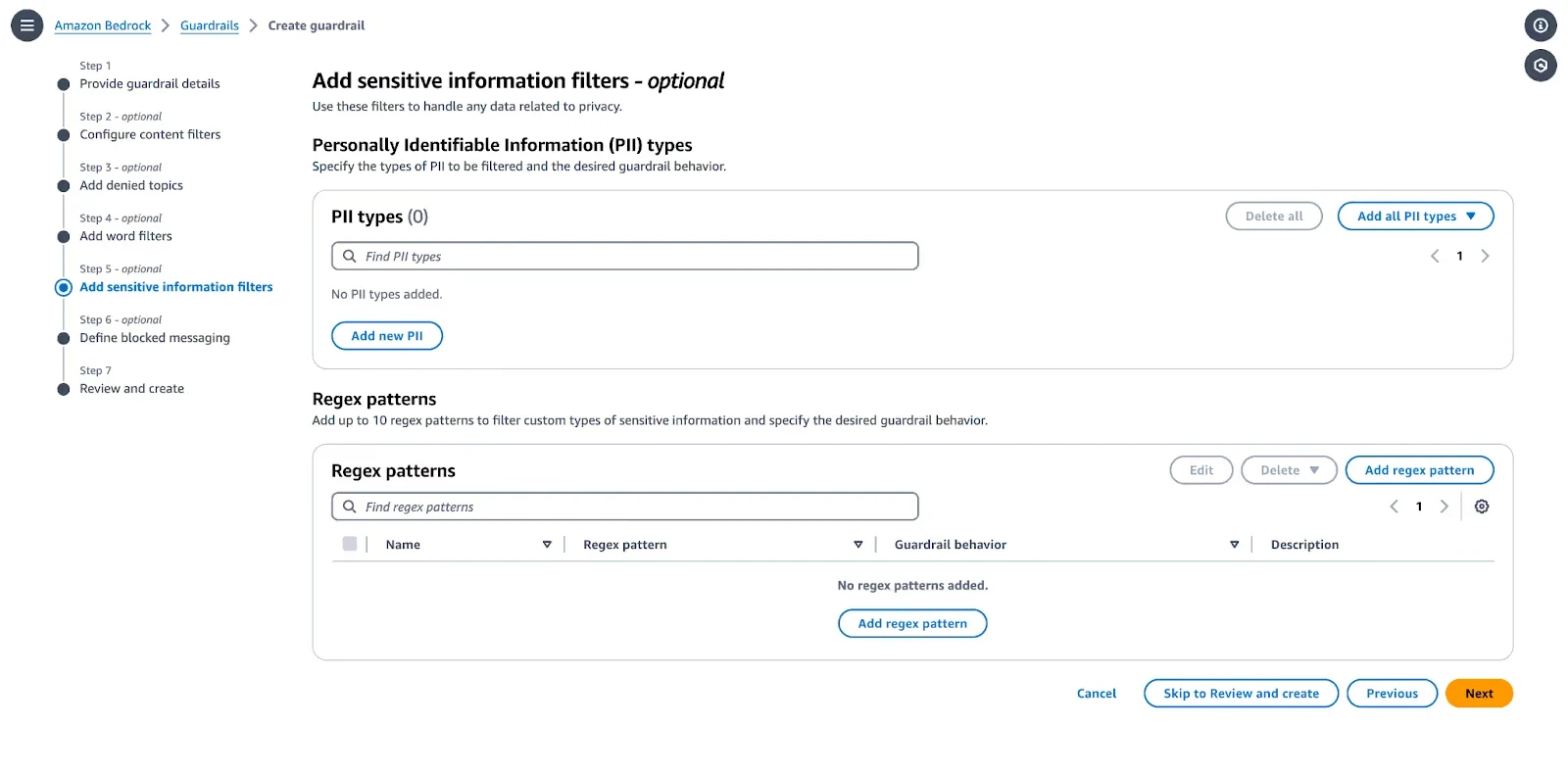Focus the Find PII types search field
The image size is (1568, 774).
(625, 256)
